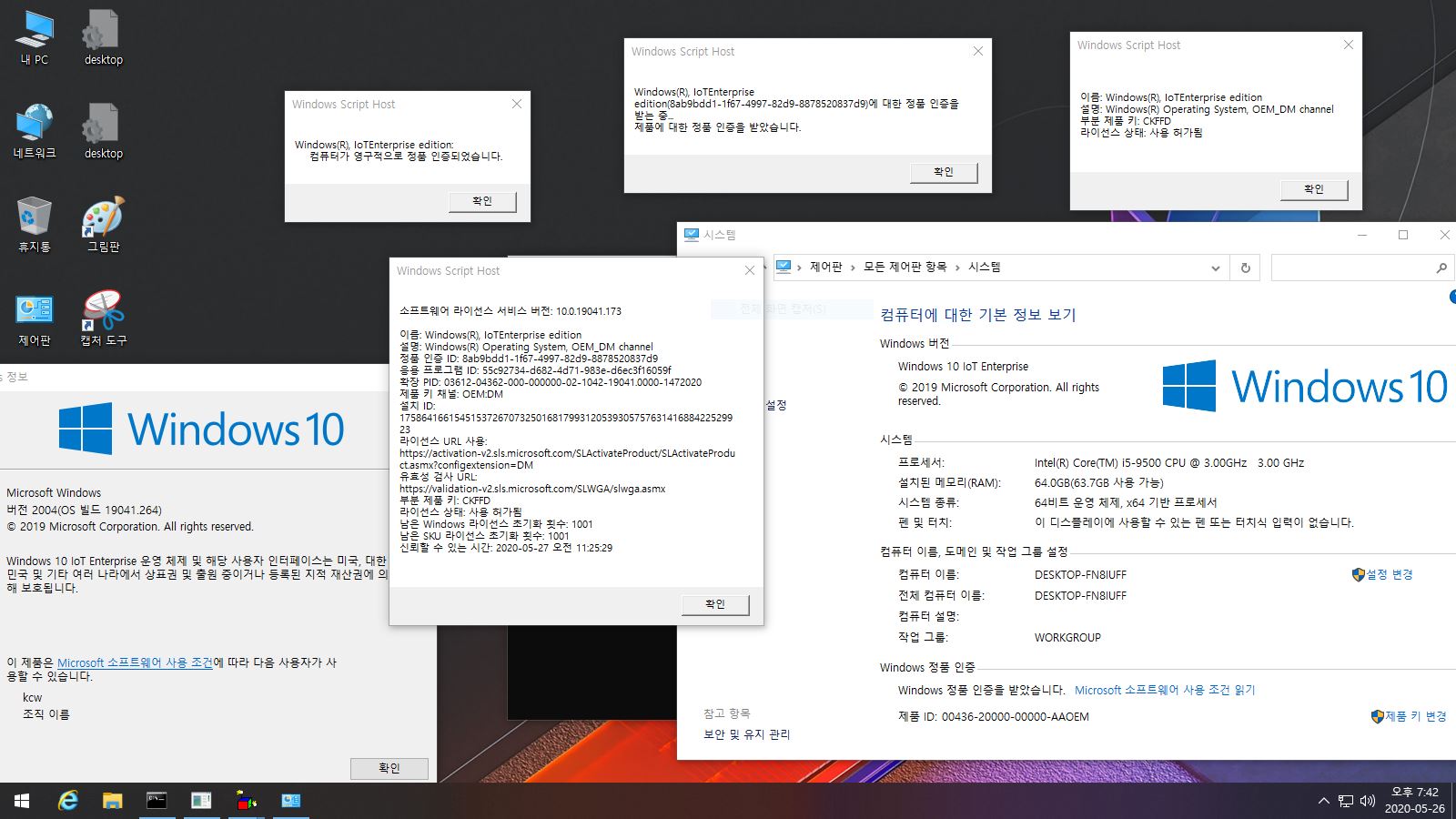Viewport: 1456px width, 819px height.
Task: Expand the address bar history dropdown
Action: pyautogui.click(x=1215, y=268)
